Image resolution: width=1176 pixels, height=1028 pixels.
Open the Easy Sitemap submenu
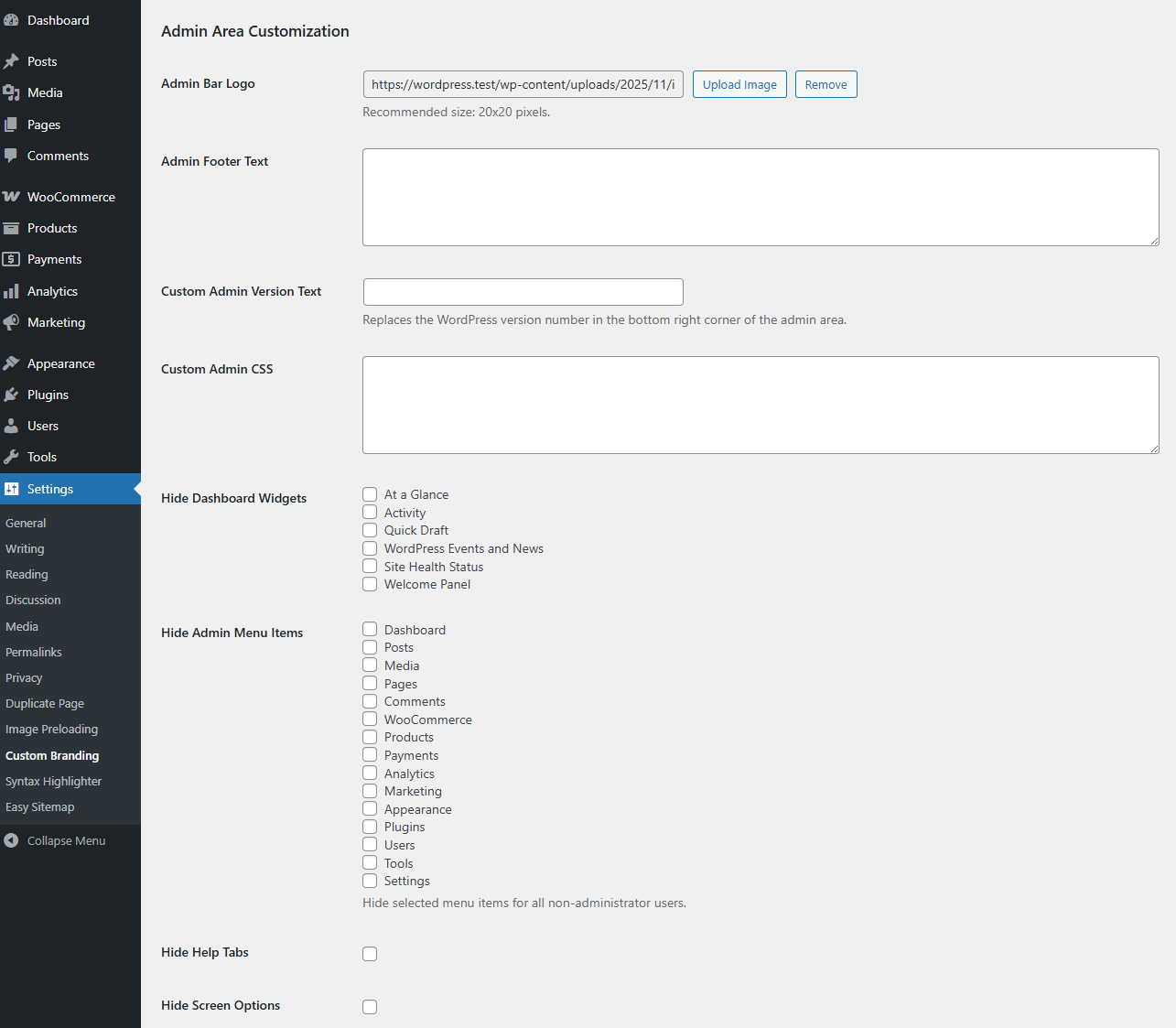click(40, 806)
